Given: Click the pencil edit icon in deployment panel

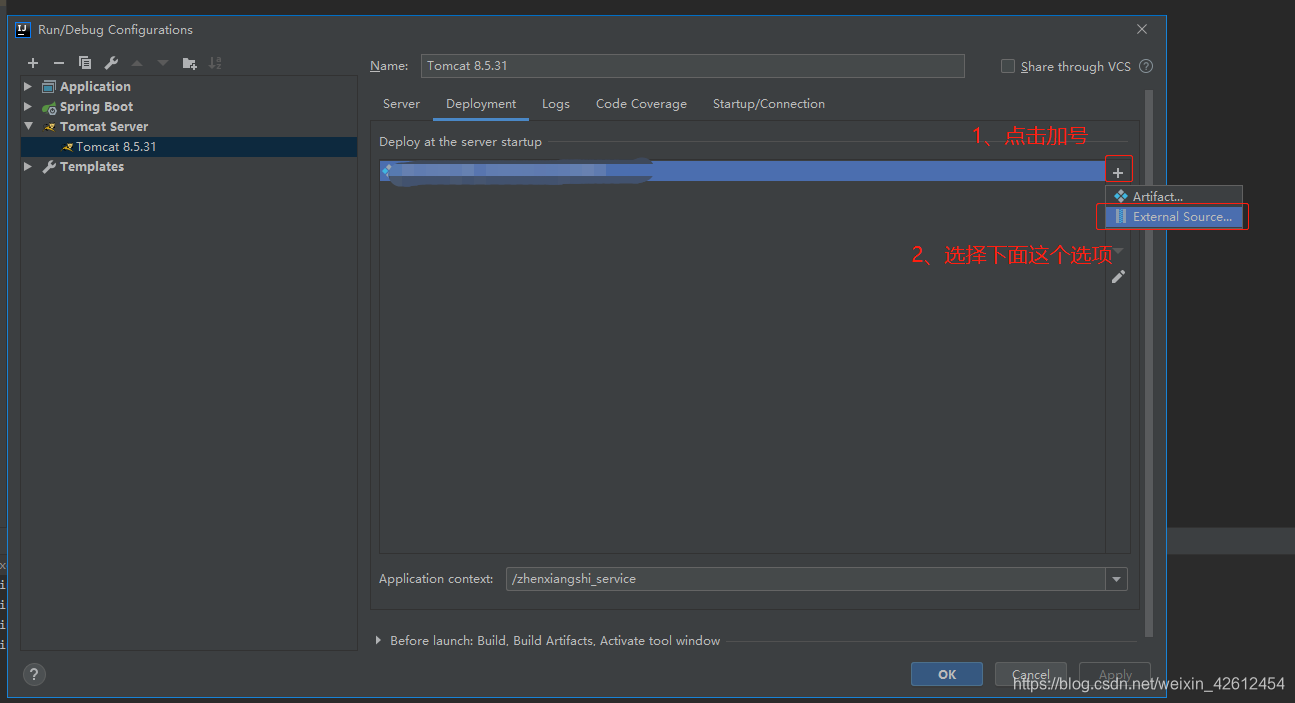Looking at the screenshot, I should pyautogui.click(x=1118, y=277).
